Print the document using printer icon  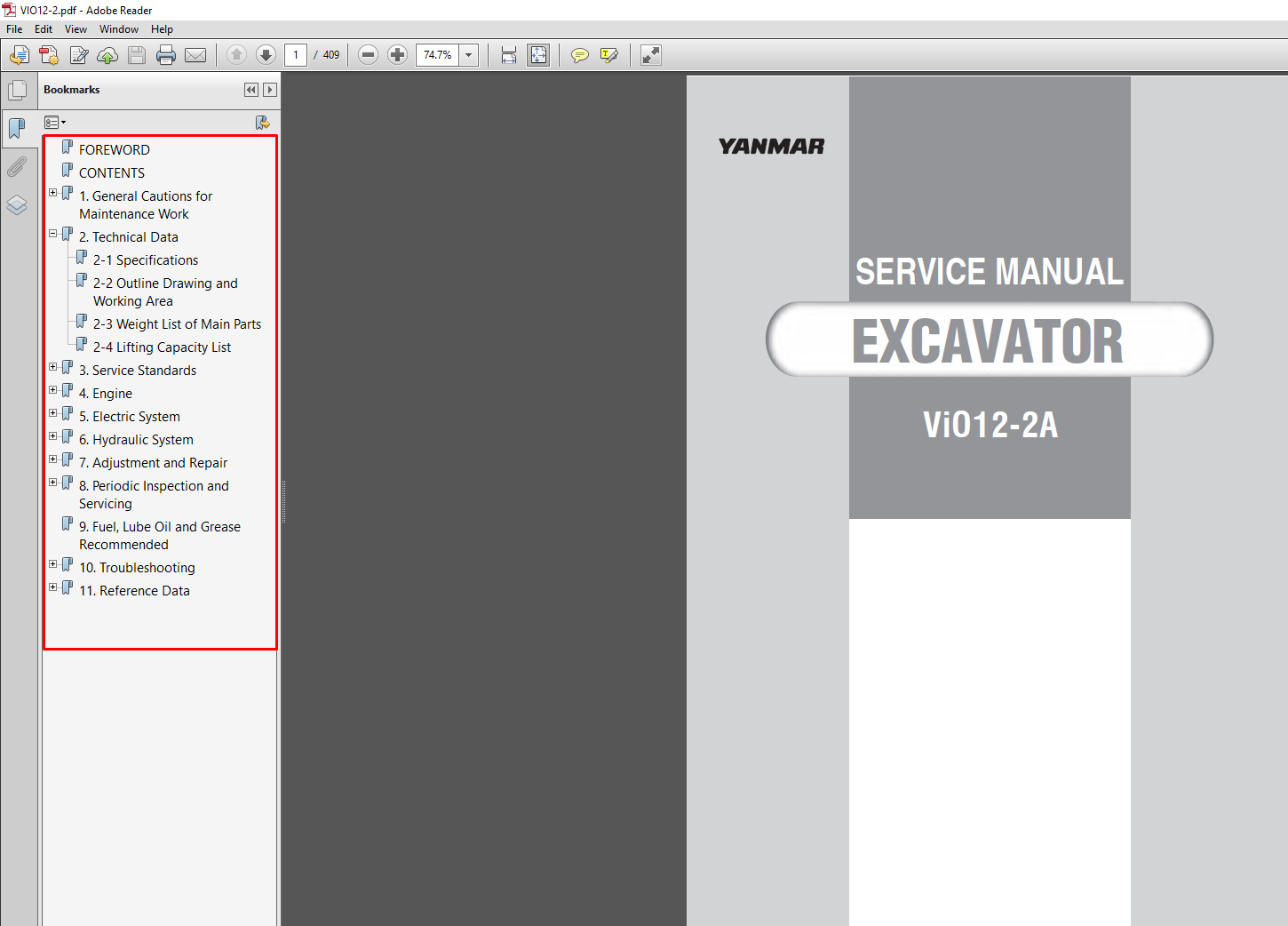(x=166, y=55)
